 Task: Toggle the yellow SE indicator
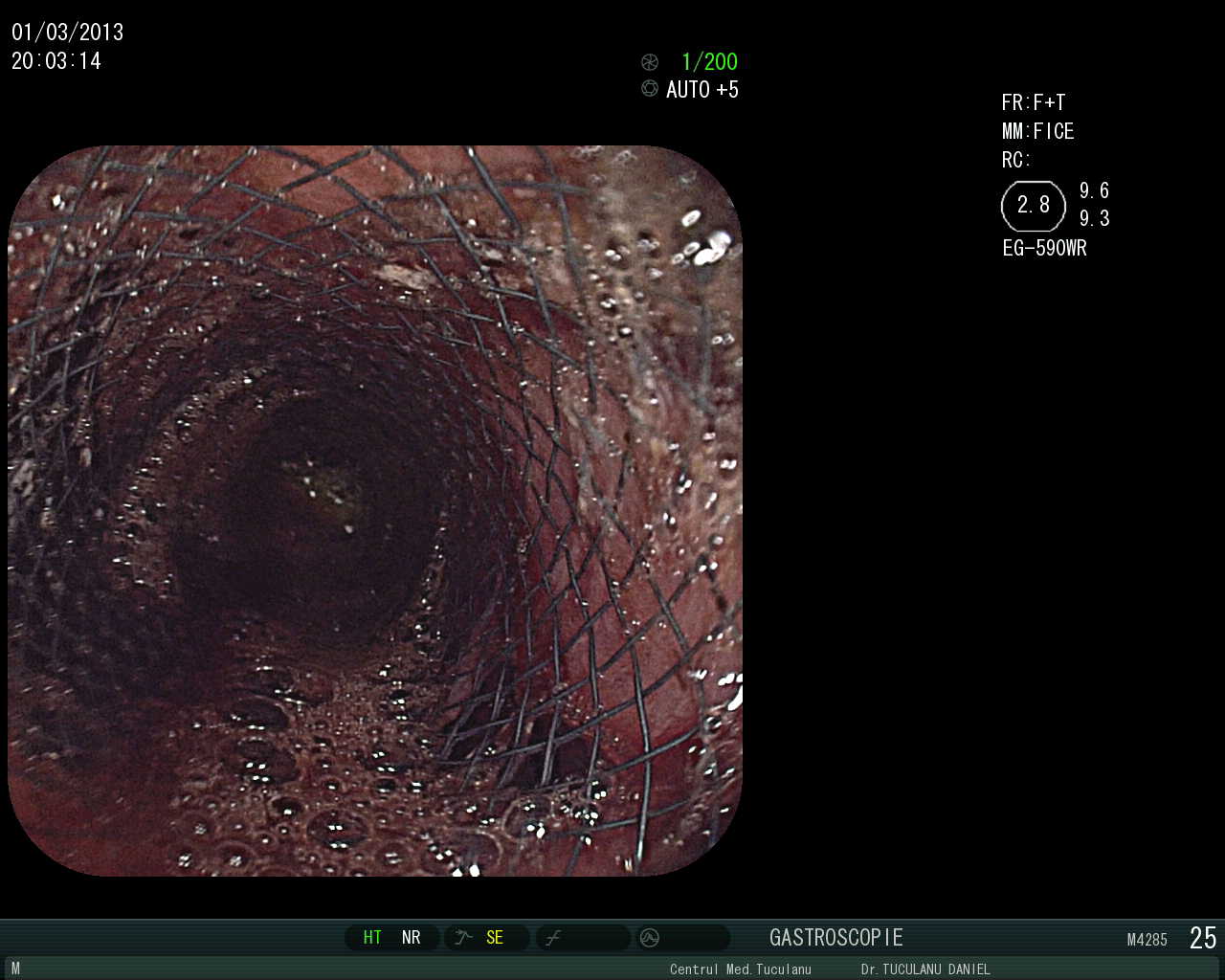pyautogui.click(x=495, y=938)
